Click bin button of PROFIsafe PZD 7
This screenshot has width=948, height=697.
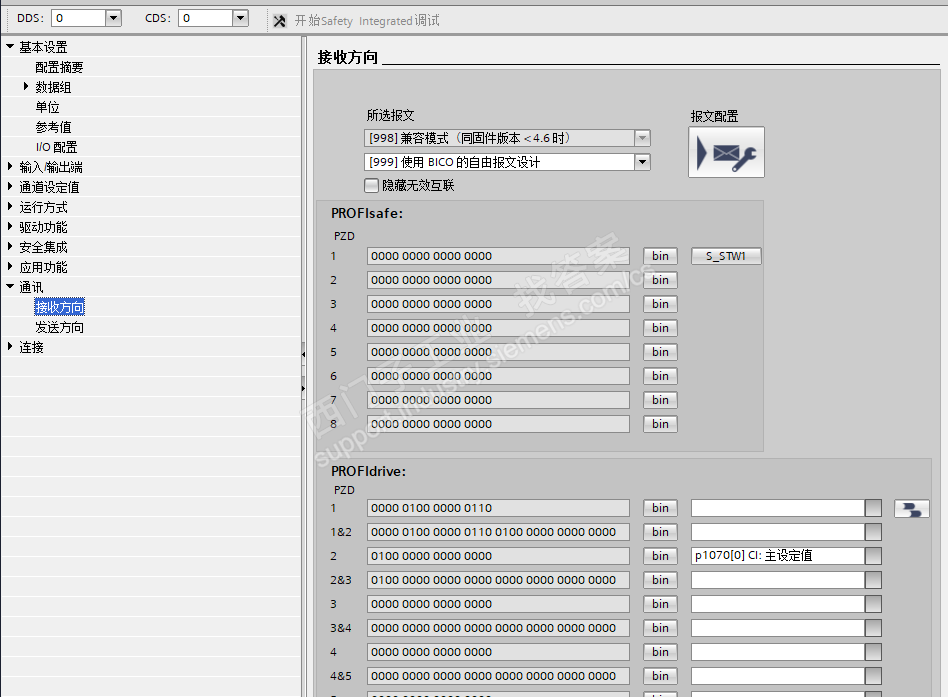[660, 400]
